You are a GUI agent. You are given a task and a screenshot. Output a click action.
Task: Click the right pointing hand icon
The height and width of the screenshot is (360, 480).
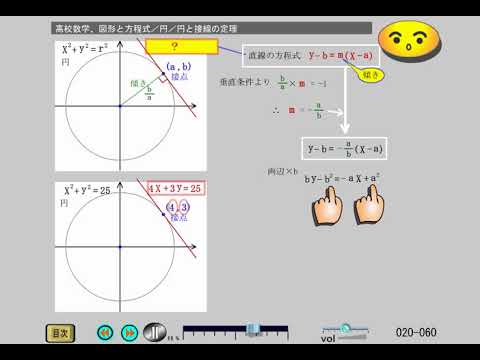369,204
